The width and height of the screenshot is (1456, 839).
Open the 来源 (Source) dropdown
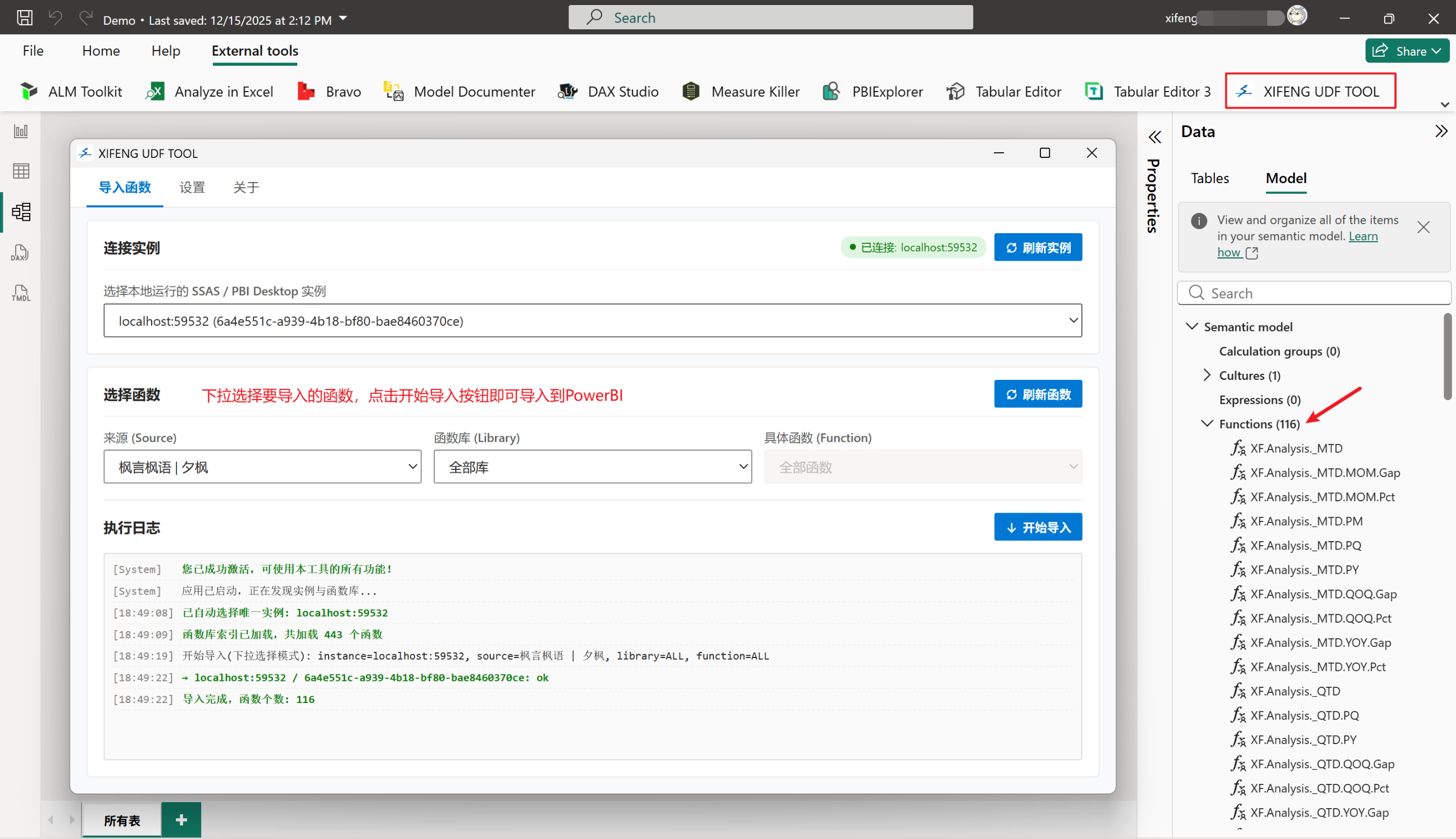(x=262, y=467)
